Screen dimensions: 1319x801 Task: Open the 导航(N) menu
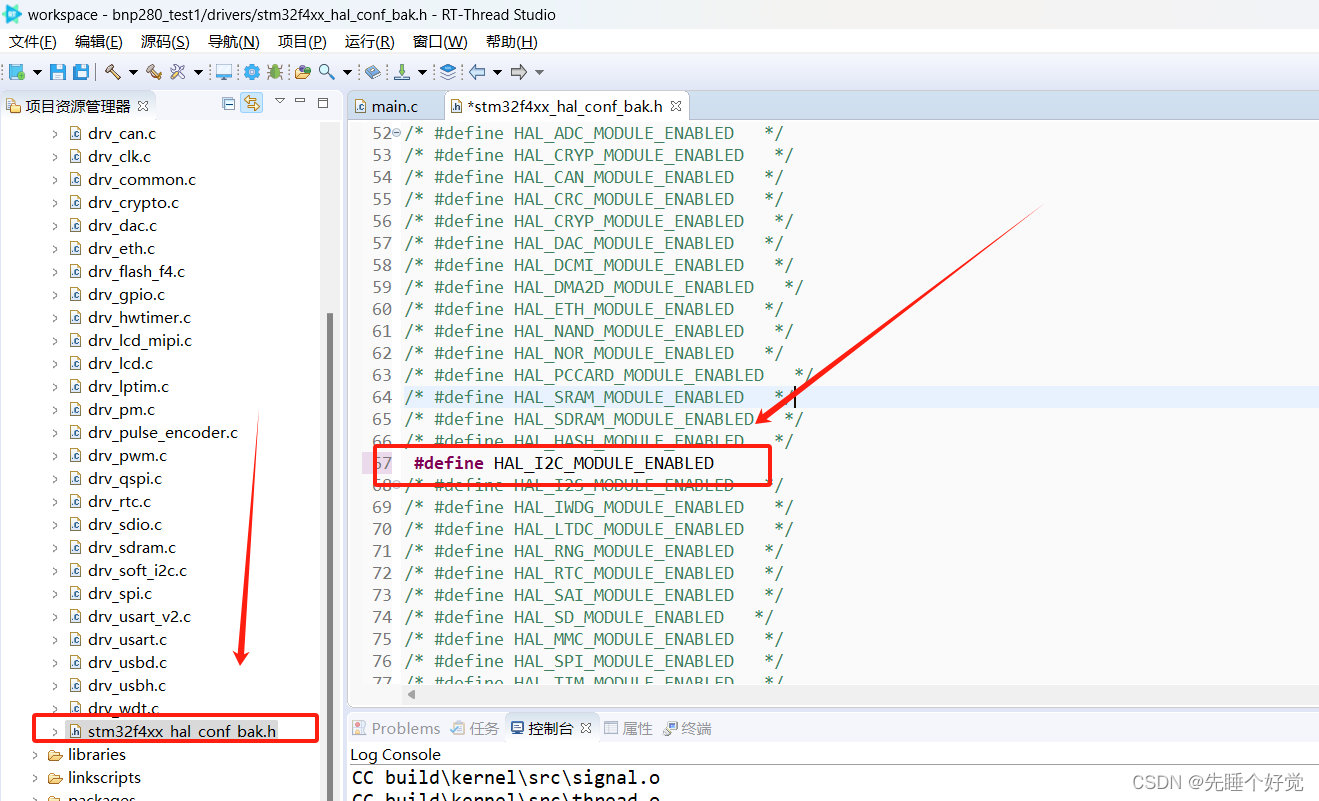click(233, 42)
